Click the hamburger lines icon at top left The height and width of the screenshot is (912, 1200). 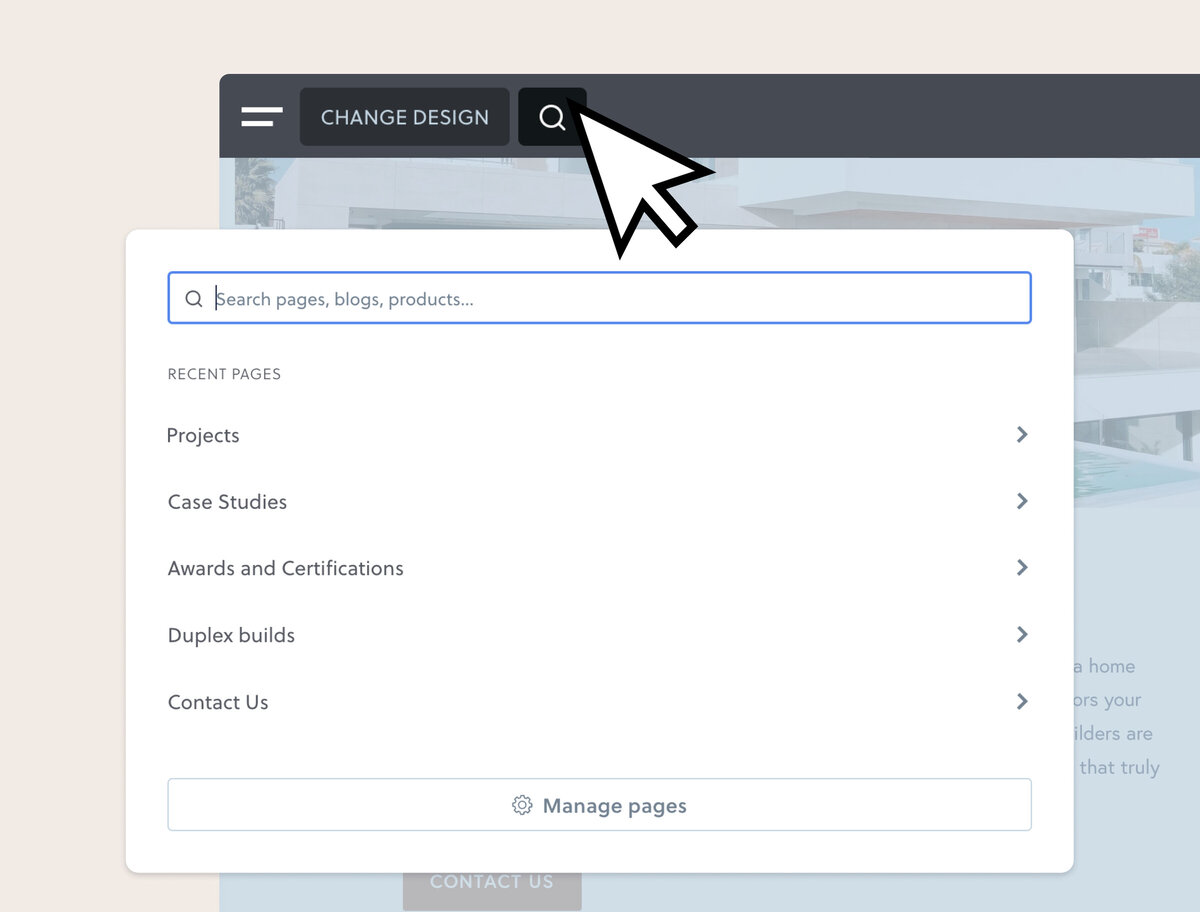pyautogui.click(x=261, y=116)
